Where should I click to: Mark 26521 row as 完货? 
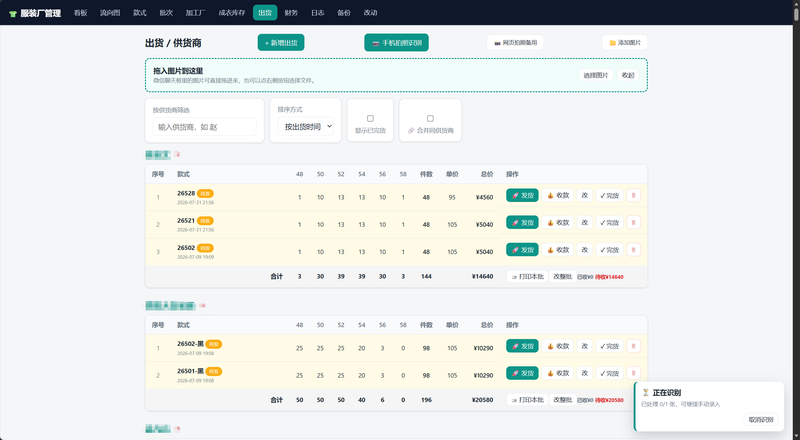[x=609, y=223]
